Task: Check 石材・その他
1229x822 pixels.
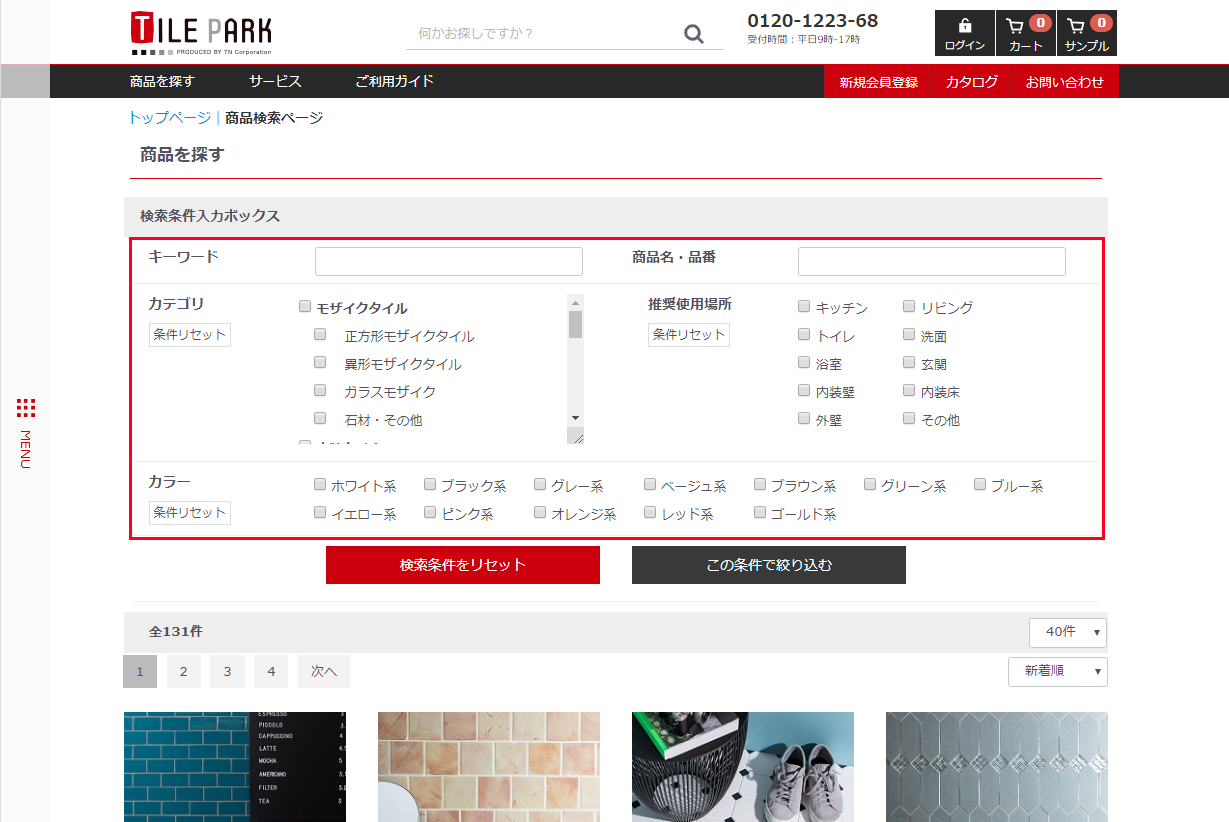Action: click(320, 419)
